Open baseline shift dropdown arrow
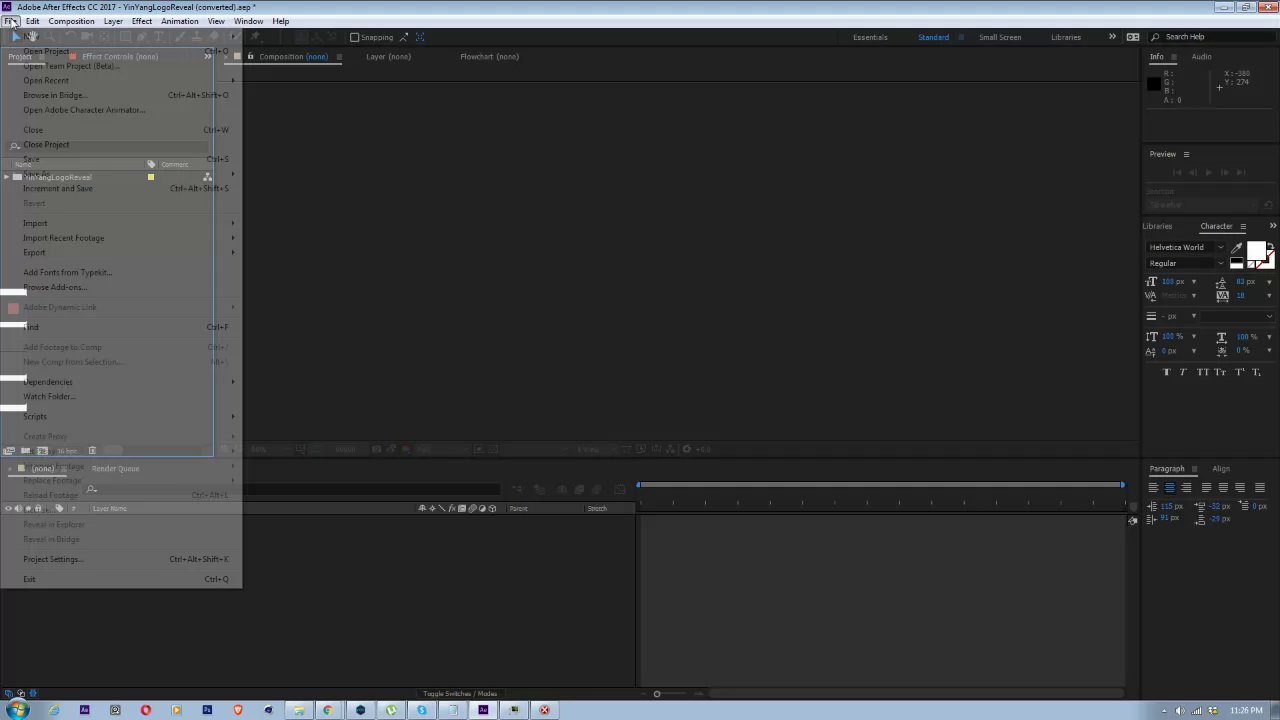 [1193, 351]
